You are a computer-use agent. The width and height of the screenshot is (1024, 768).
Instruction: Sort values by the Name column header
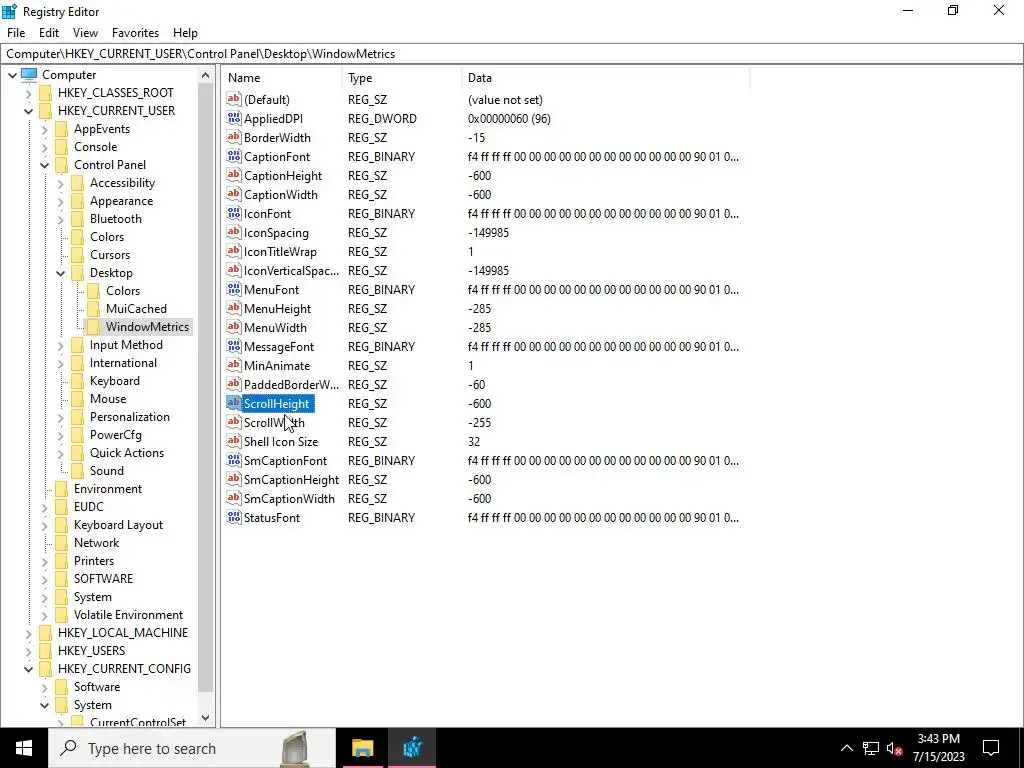click(281, 78)
